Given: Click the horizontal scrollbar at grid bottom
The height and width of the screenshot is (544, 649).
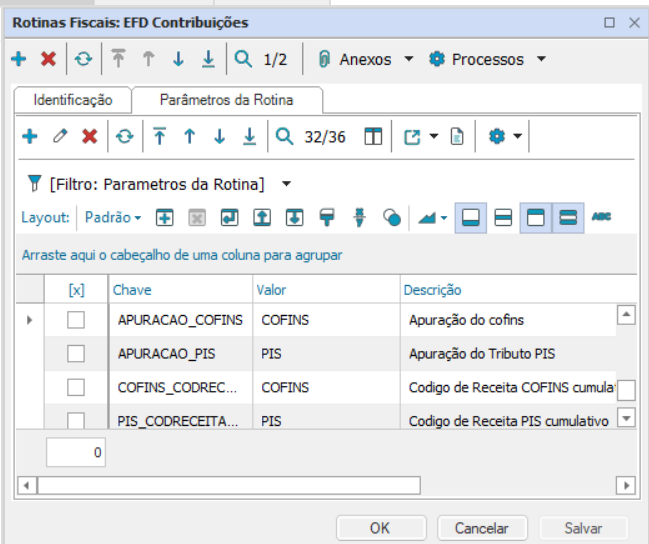Looking at the screenshot, I should click(x=228, y=485).
